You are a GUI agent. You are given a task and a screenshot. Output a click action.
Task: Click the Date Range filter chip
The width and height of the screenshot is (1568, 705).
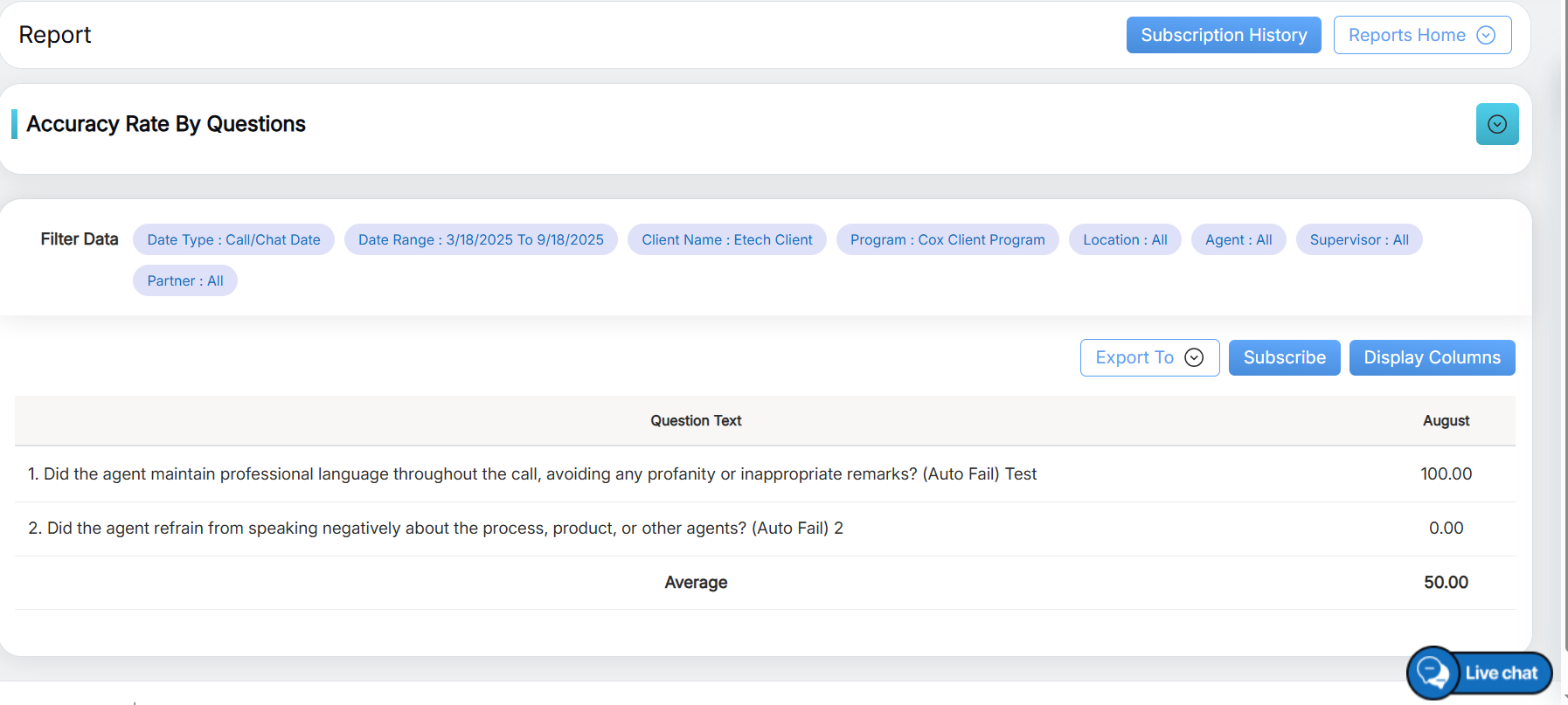481,240
